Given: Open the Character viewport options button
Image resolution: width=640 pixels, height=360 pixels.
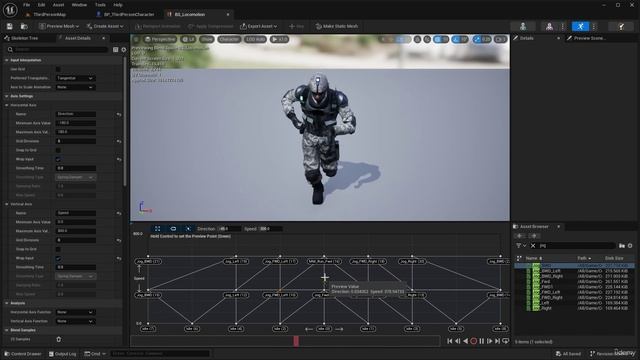Looking at the screenshot, I should click(x=229, y=40).
